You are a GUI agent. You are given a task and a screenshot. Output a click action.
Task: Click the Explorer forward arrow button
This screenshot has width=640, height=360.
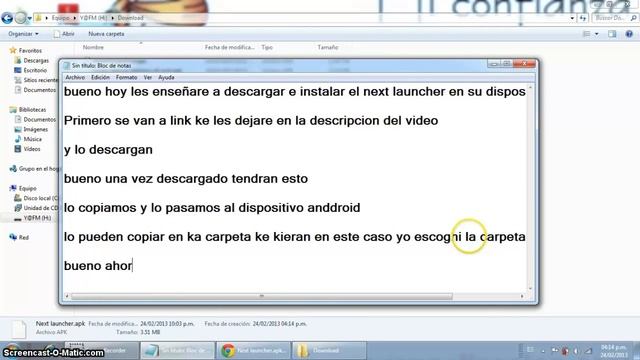20,18
